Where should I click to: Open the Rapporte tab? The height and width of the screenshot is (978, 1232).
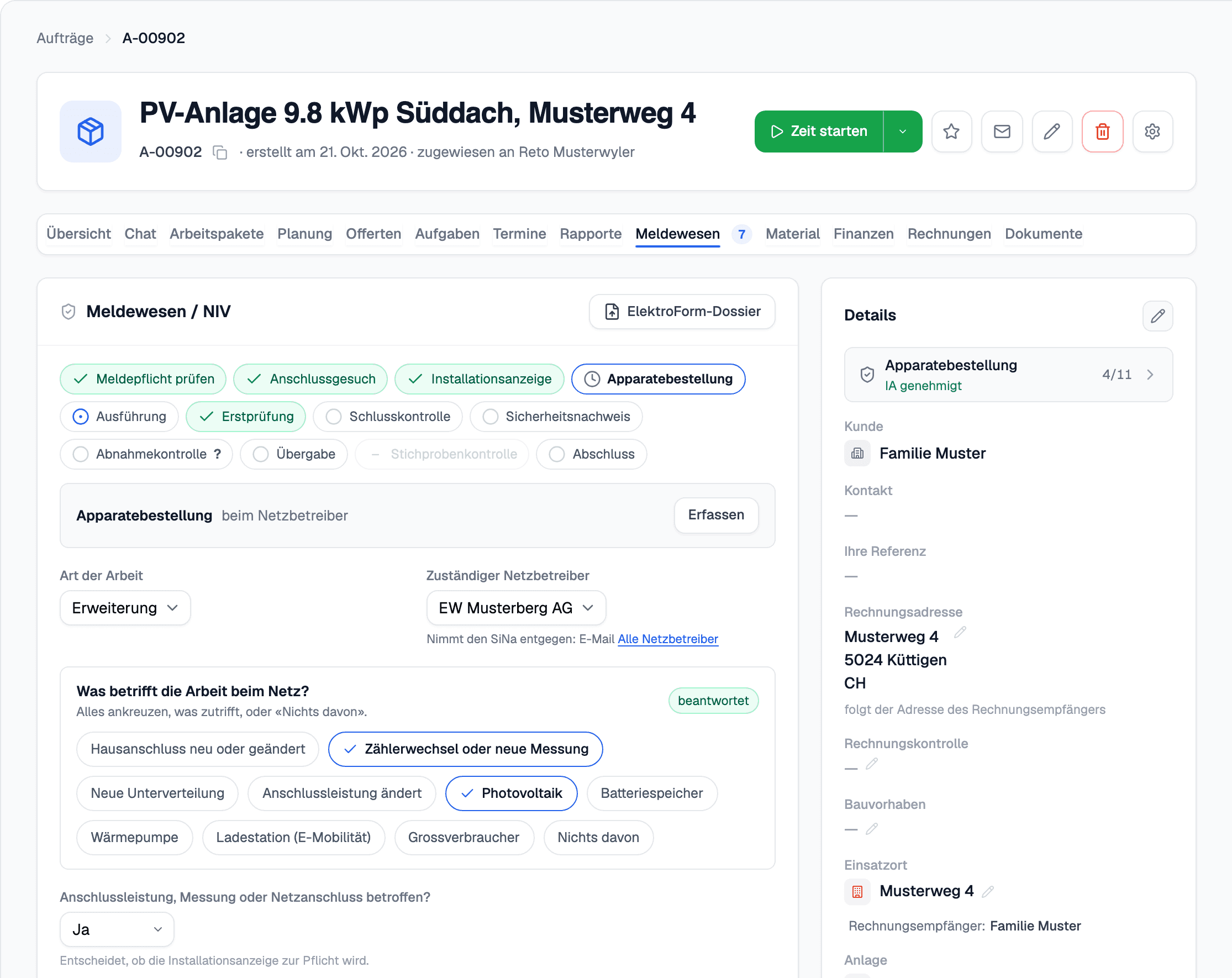click(590, 234)
